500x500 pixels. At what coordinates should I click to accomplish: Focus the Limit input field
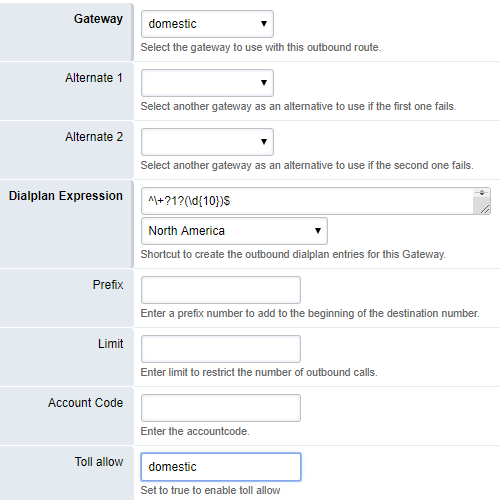221,349
